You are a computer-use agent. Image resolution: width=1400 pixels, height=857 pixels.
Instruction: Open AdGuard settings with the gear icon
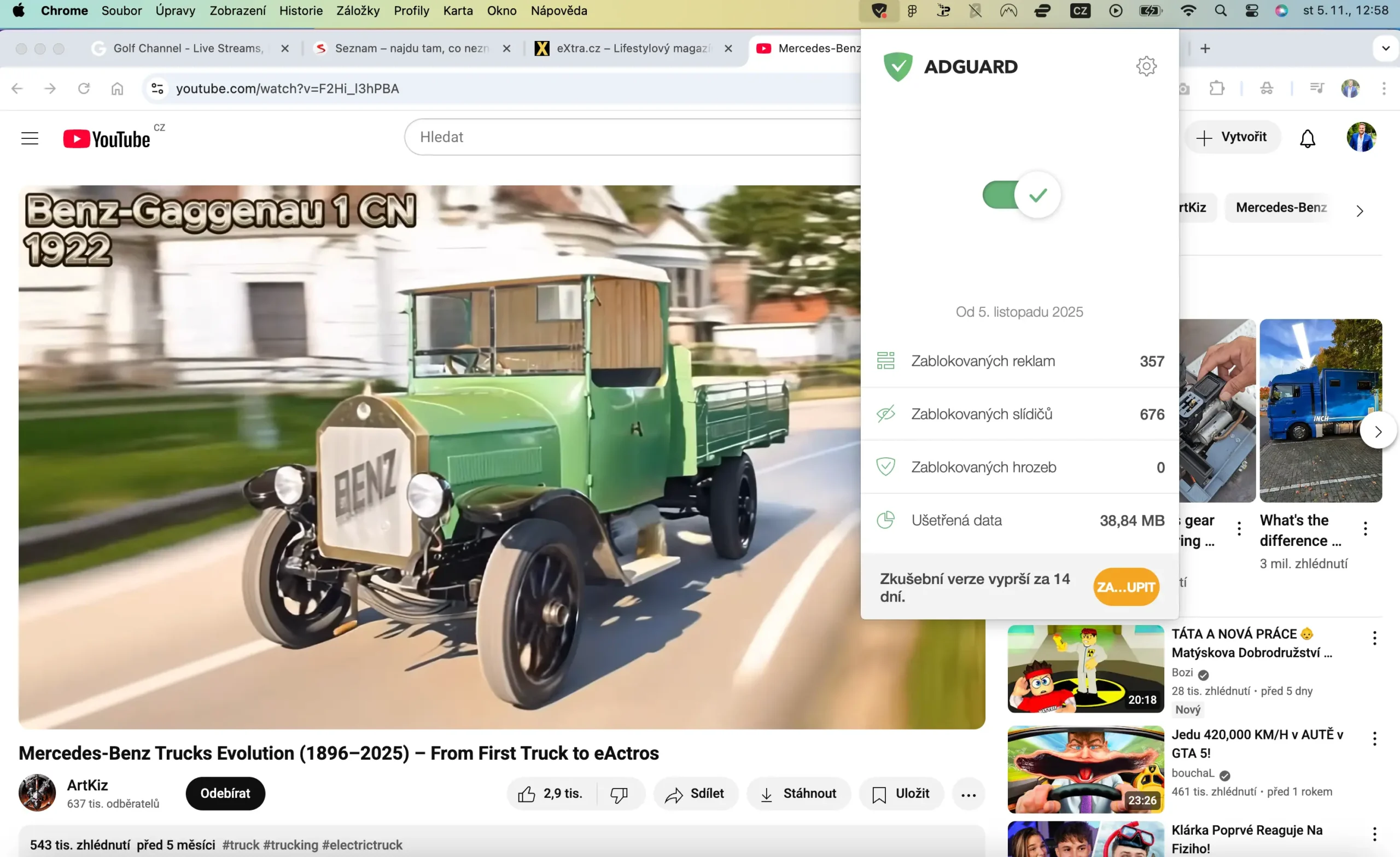[x=1146, y=66]
